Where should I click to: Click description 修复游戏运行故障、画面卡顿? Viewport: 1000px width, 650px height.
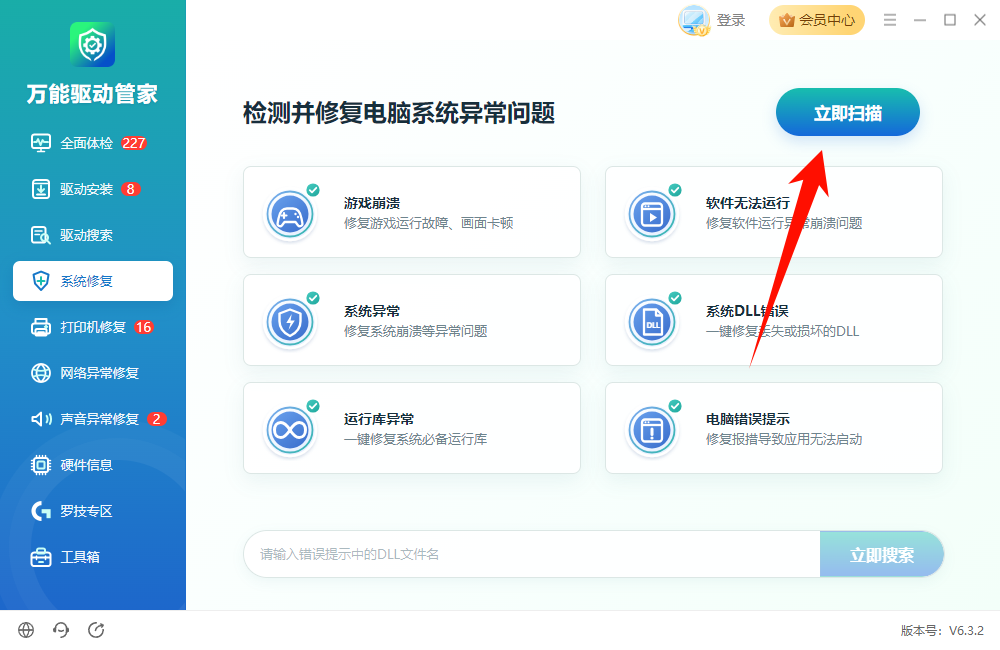(429, 223)
